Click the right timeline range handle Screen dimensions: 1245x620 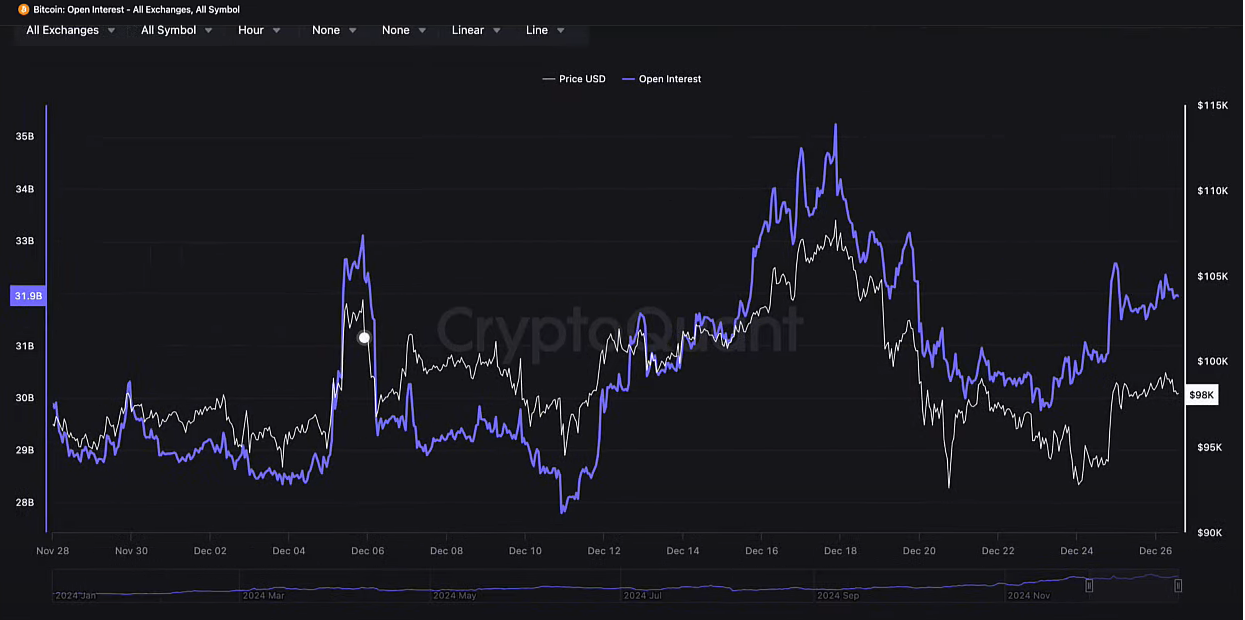pyautogui.click(x=1180, y=586)
